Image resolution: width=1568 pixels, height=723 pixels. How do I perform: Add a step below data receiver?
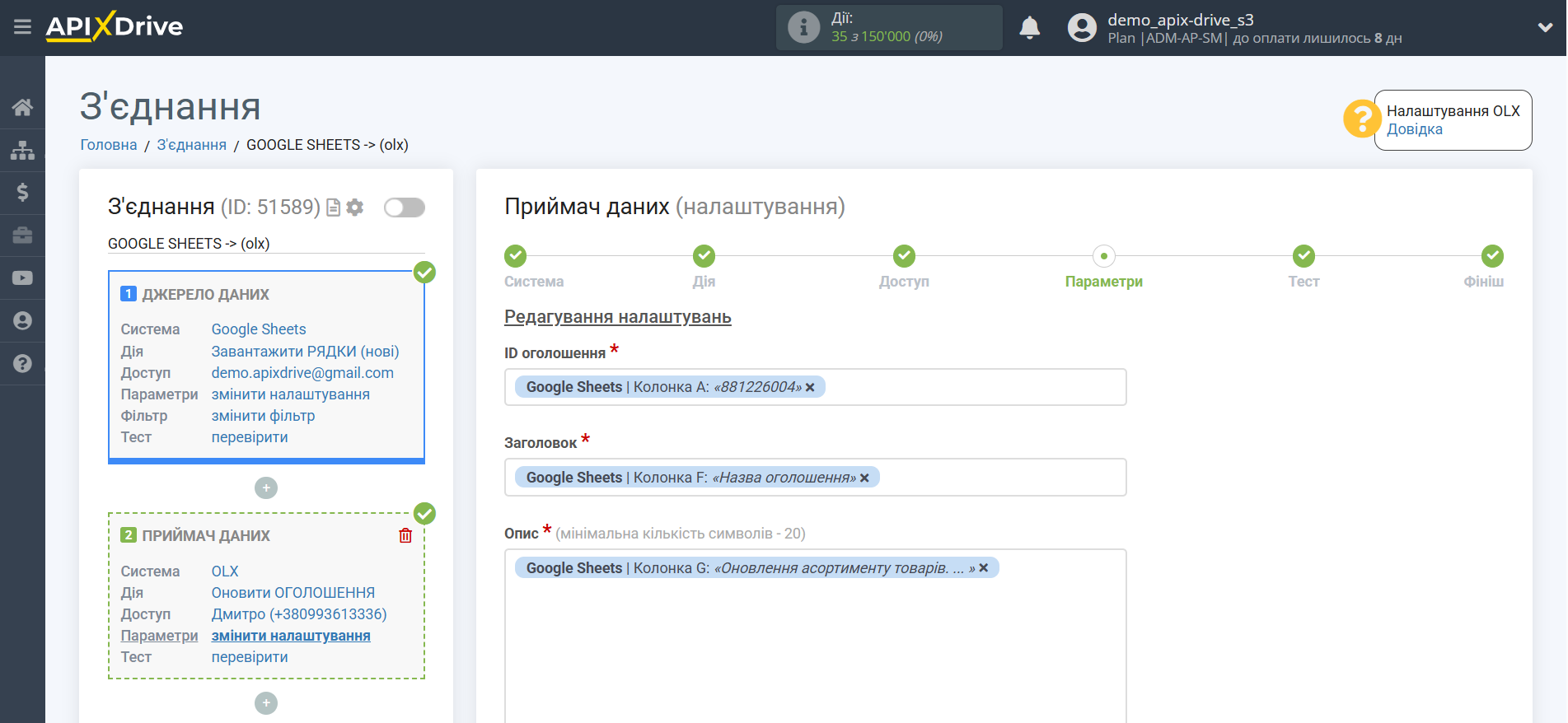point(266,703)
